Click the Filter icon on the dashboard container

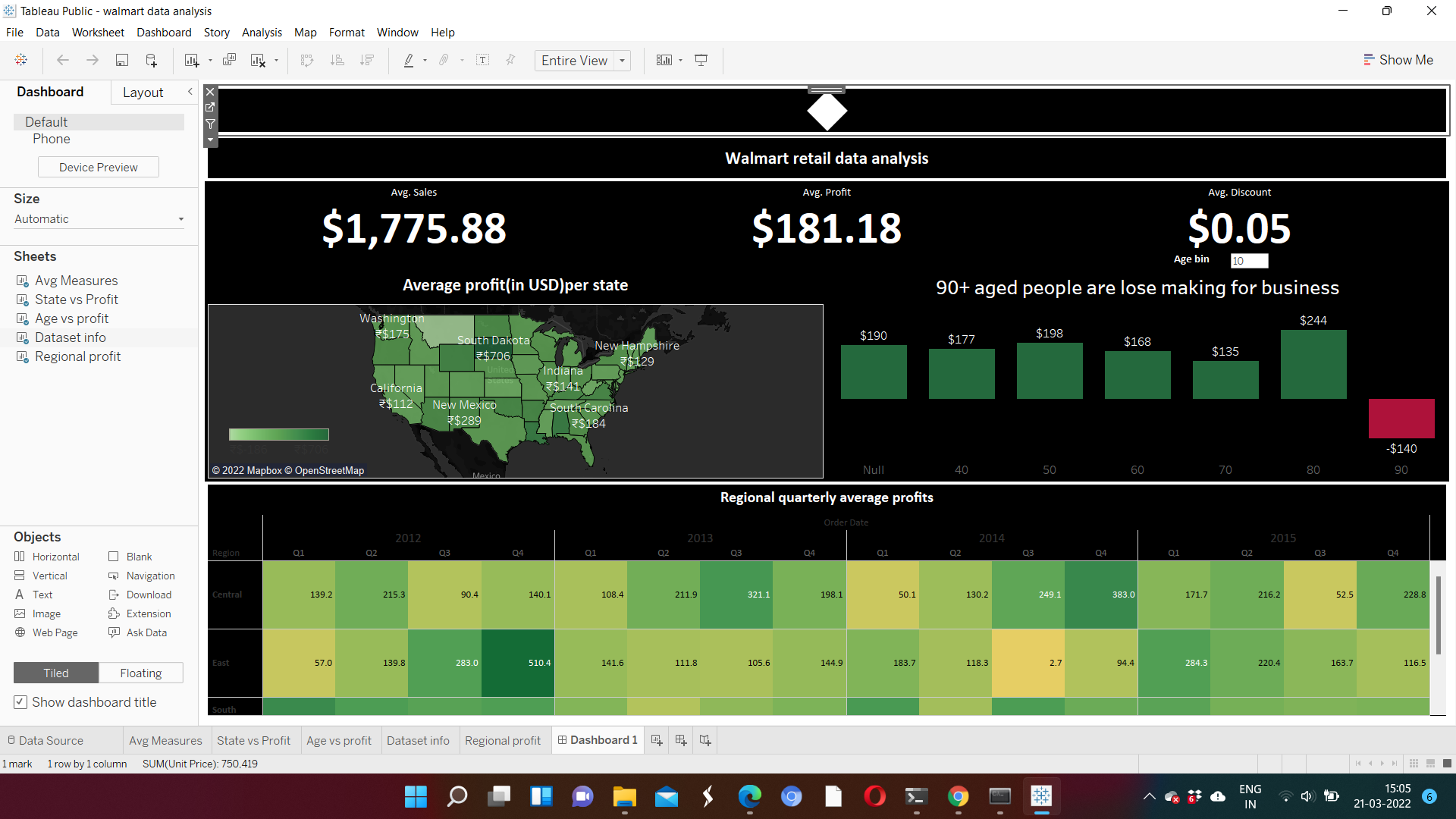(x=210, y=124)
